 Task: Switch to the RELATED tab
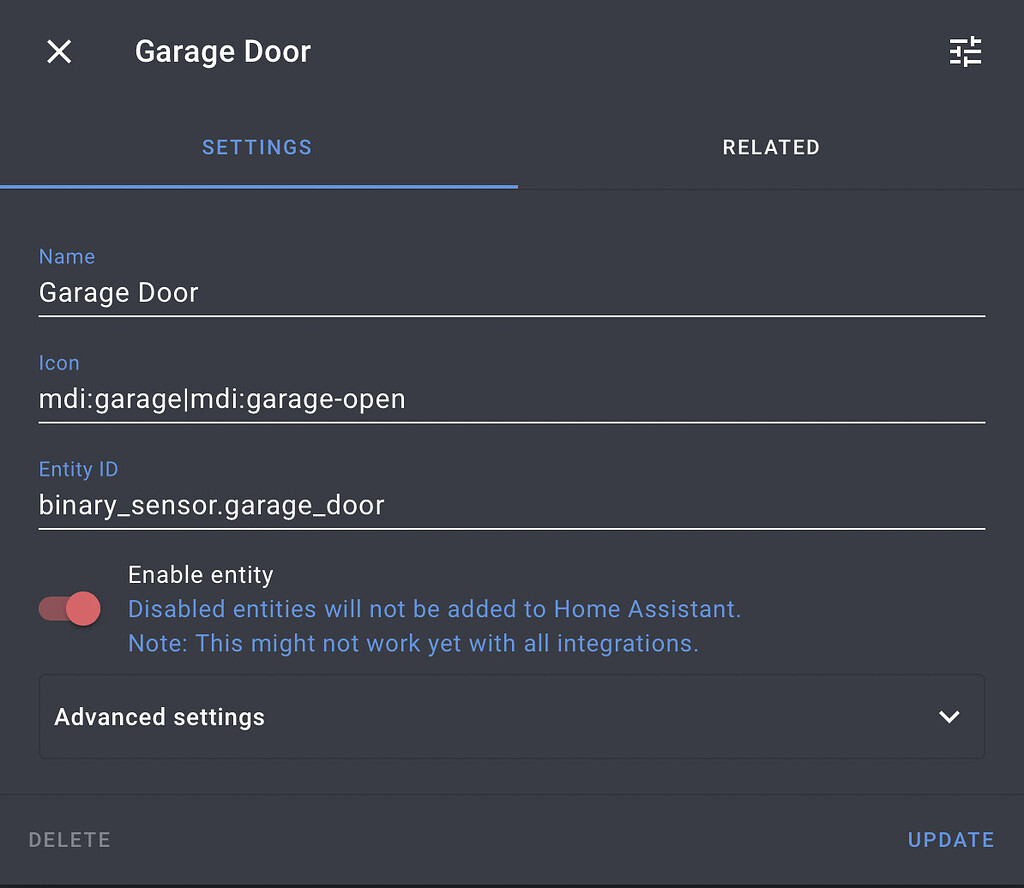(771, 147)
